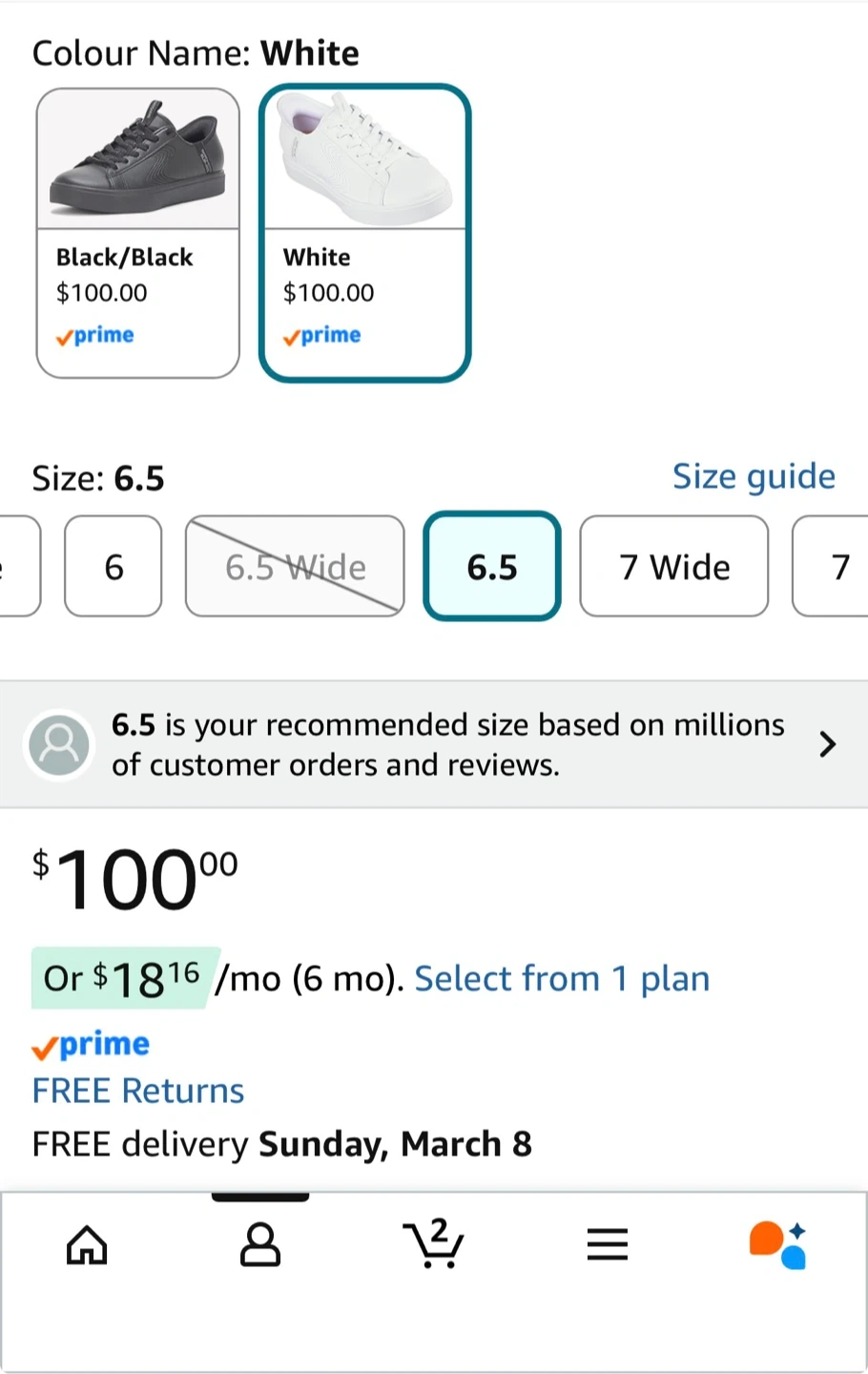This screenshot has height=1374, width=868.
Task: Open the shopping cart icon
Action: click(x=434, y=1244)
